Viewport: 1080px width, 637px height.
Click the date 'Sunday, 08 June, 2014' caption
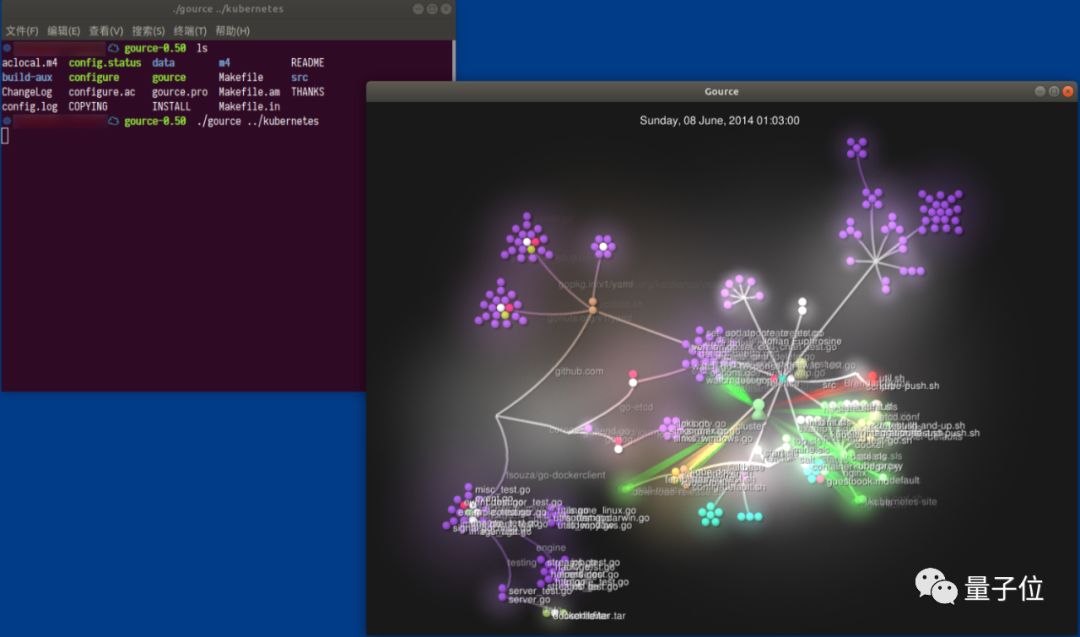[719, 121]
